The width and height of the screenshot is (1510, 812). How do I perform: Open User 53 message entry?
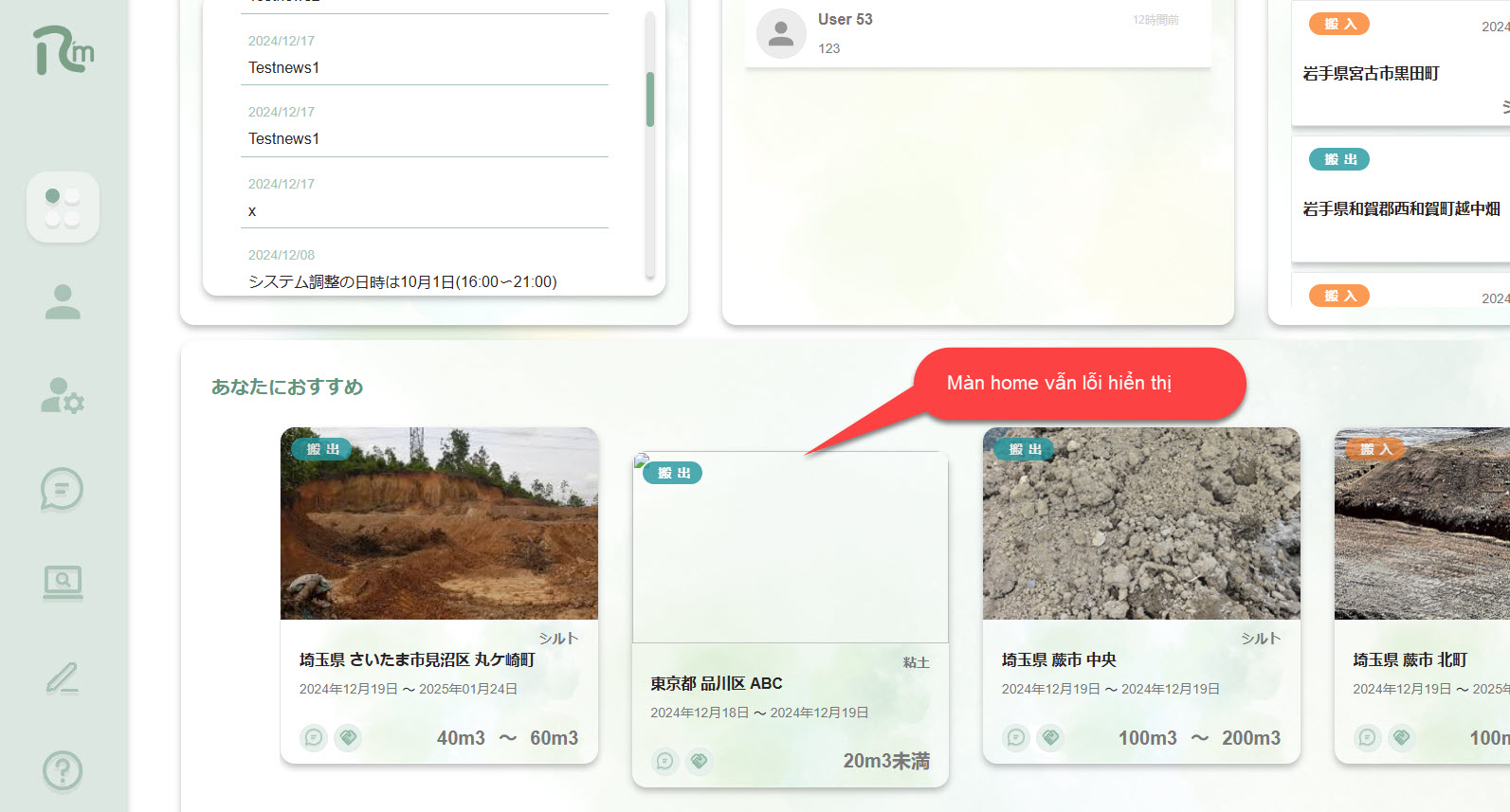(x=976, y=34)
